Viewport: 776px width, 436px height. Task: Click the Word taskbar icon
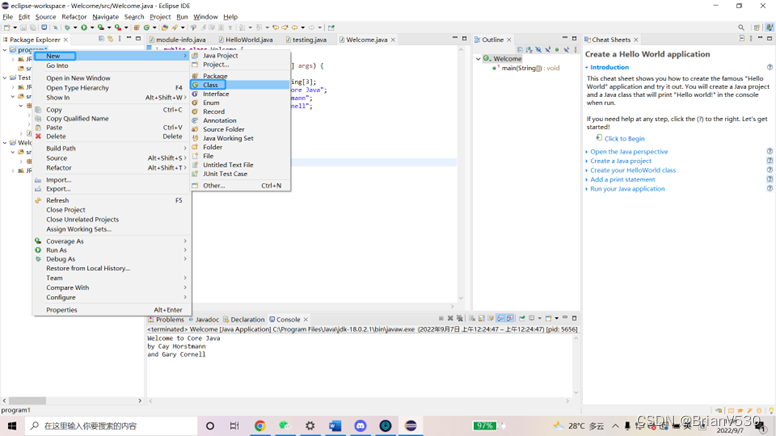click(x=335, y=426)
